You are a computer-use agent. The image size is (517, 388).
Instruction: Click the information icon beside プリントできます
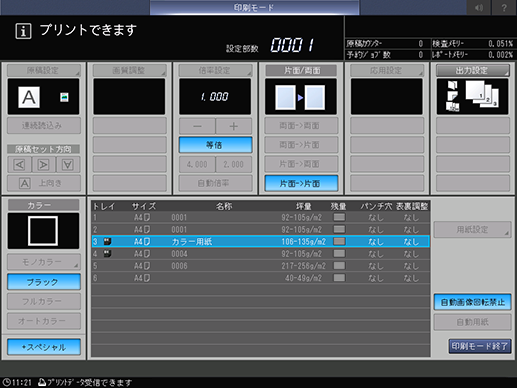click(23, 31)
